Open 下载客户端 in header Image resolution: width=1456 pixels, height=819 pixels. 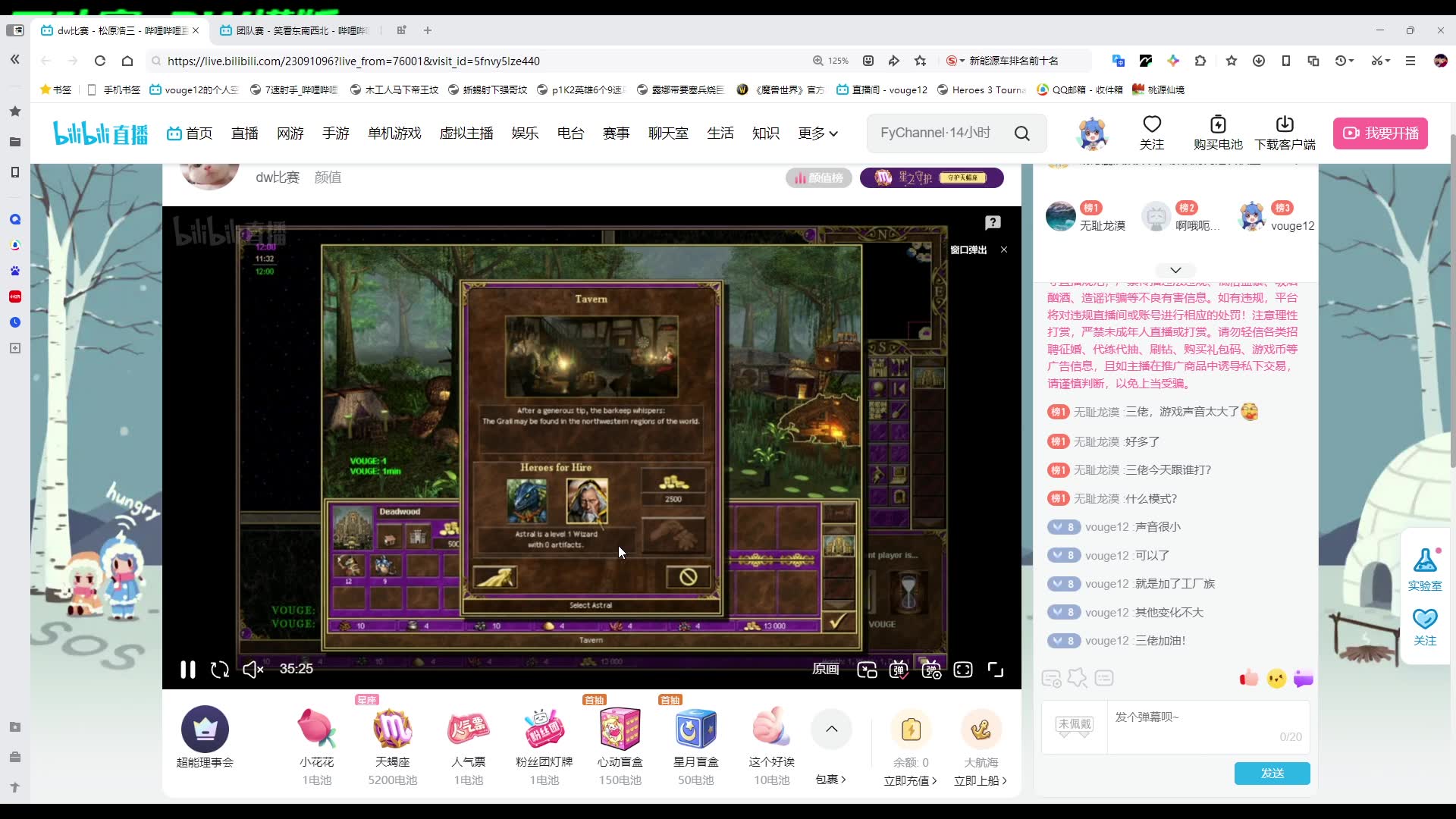tap(1285, 133)
